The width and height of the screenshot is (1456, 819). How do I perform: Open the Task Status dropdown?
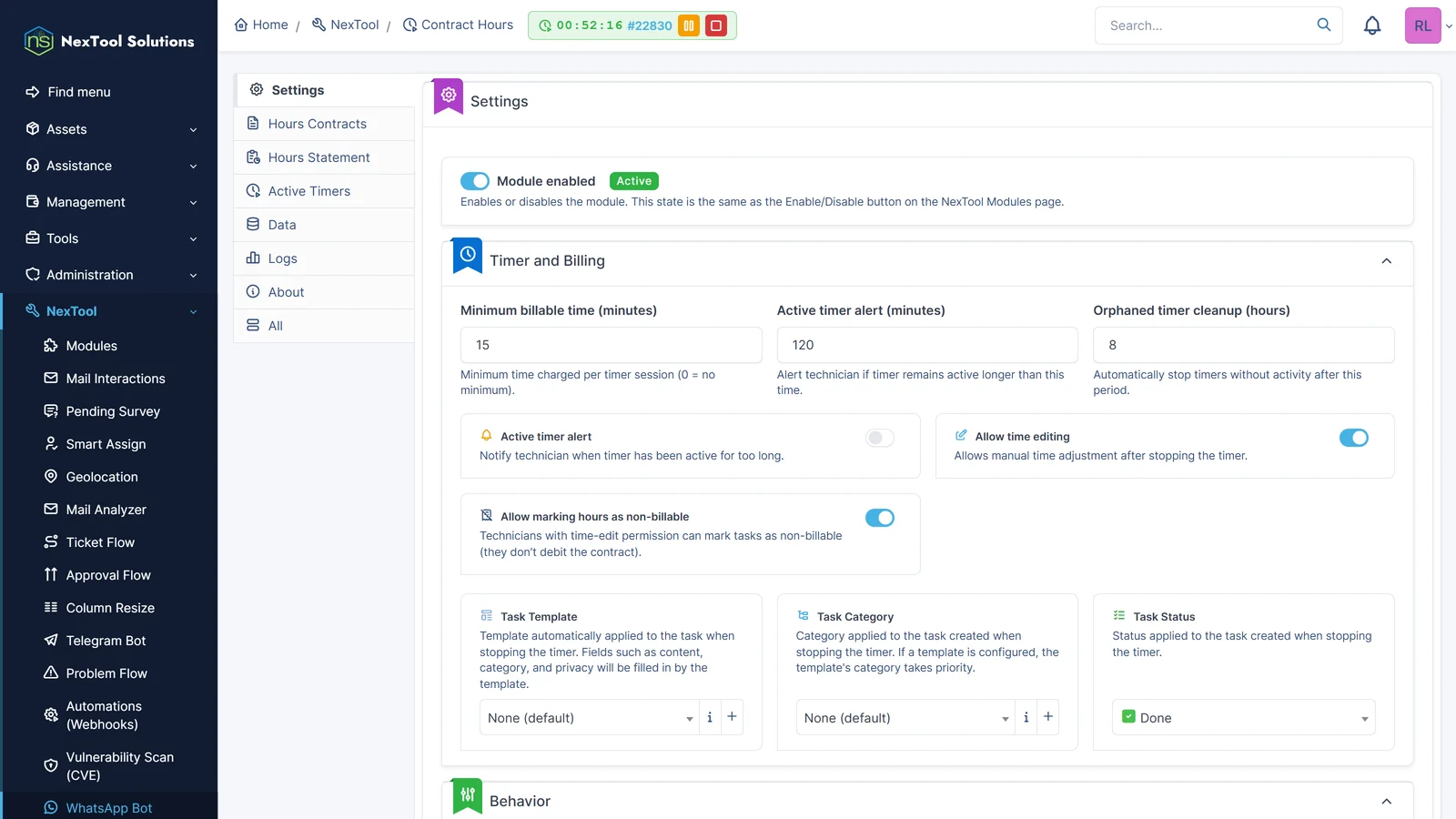pyautogui.click(x=1244, y=718)
